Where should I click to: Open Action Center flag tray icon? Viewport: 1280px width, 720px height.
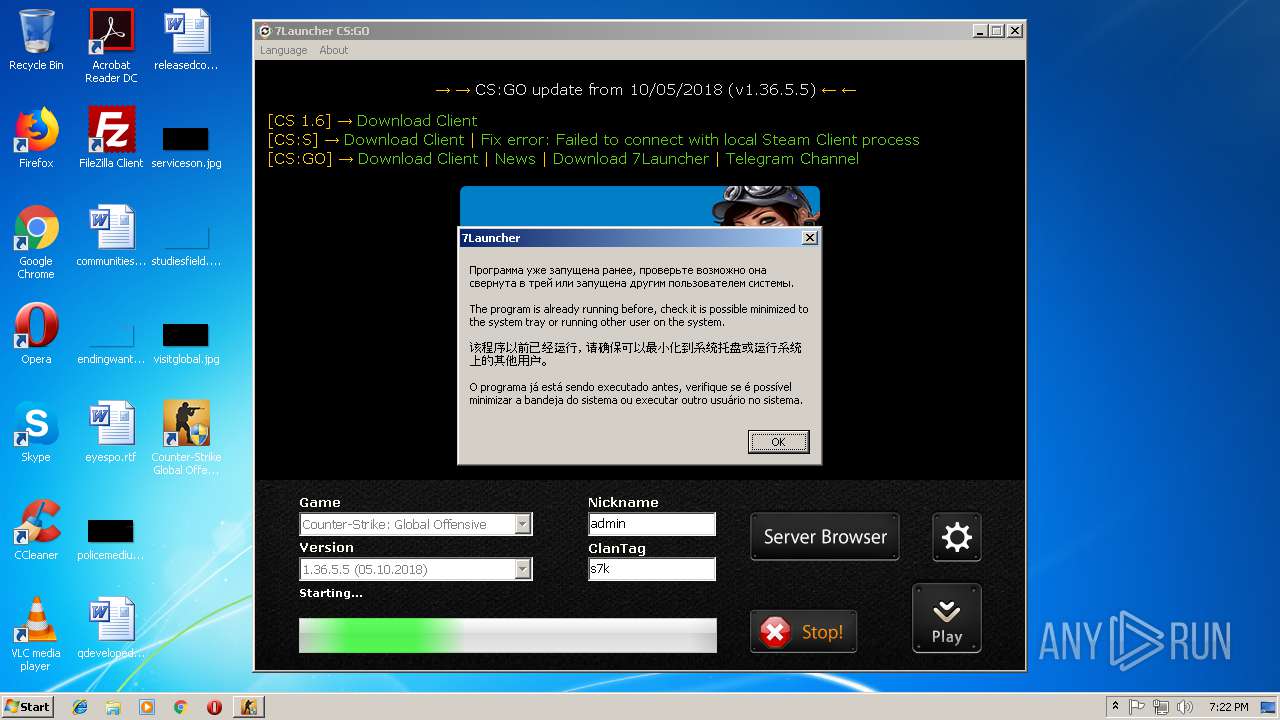(x=1138, y=706)
